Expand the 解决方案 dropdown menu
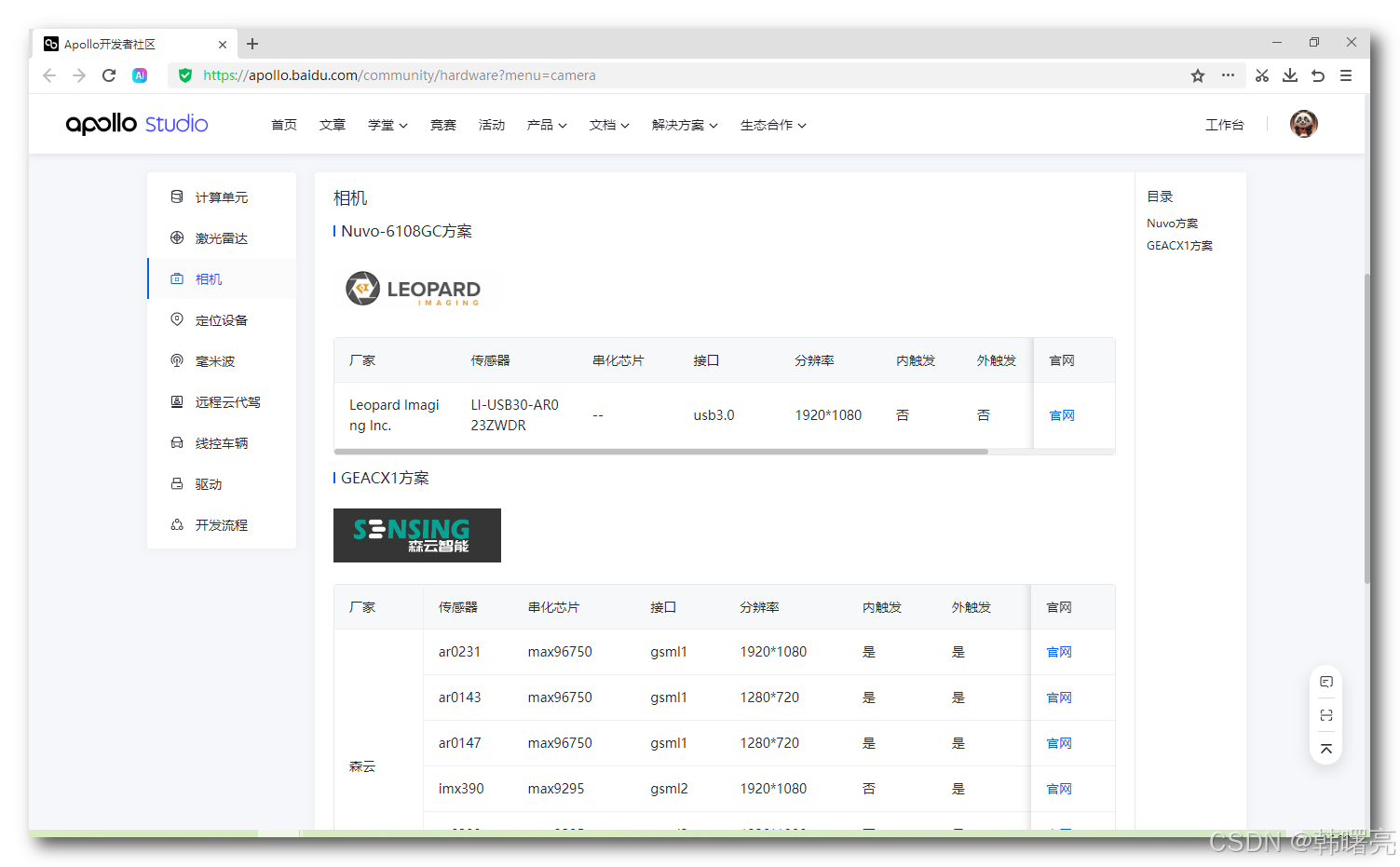 [x=685, y=125]
